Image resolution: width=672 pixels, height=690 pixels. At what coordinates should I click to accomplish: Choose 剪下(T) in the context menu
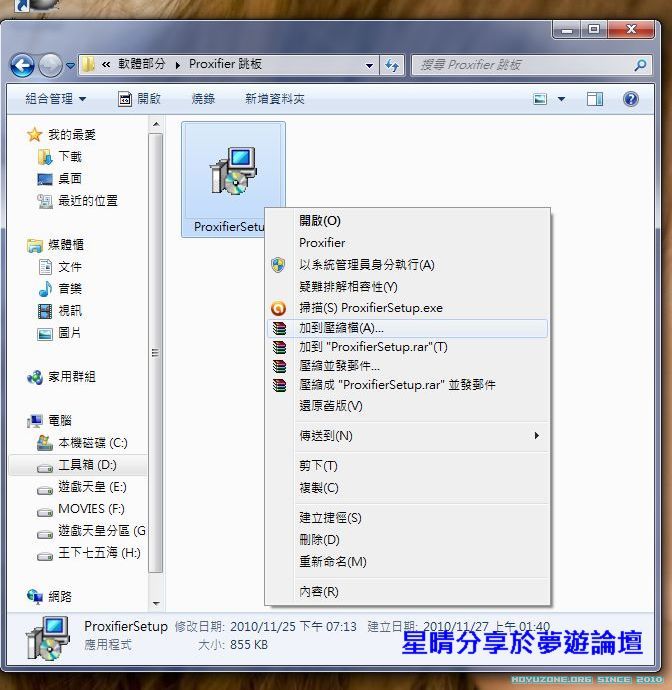[x=408, y=466]
